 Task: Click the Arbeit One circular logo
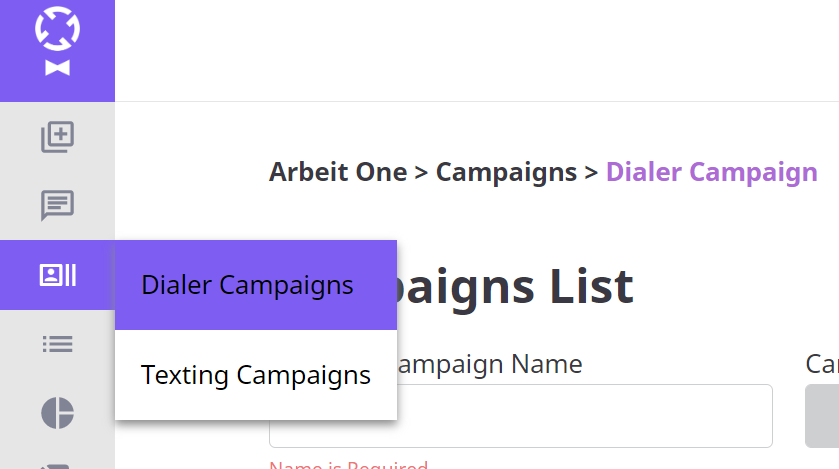click(57, 28)
